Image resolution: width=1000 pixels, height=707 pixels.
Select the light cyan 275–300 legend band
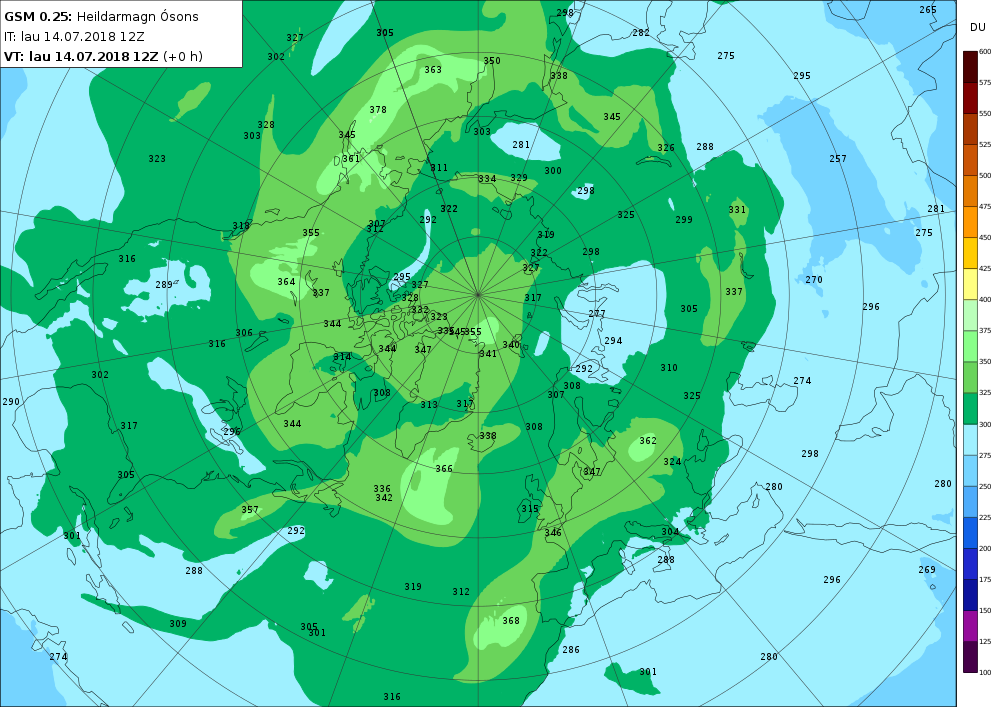pyautogui.click(x=970, y=440)
